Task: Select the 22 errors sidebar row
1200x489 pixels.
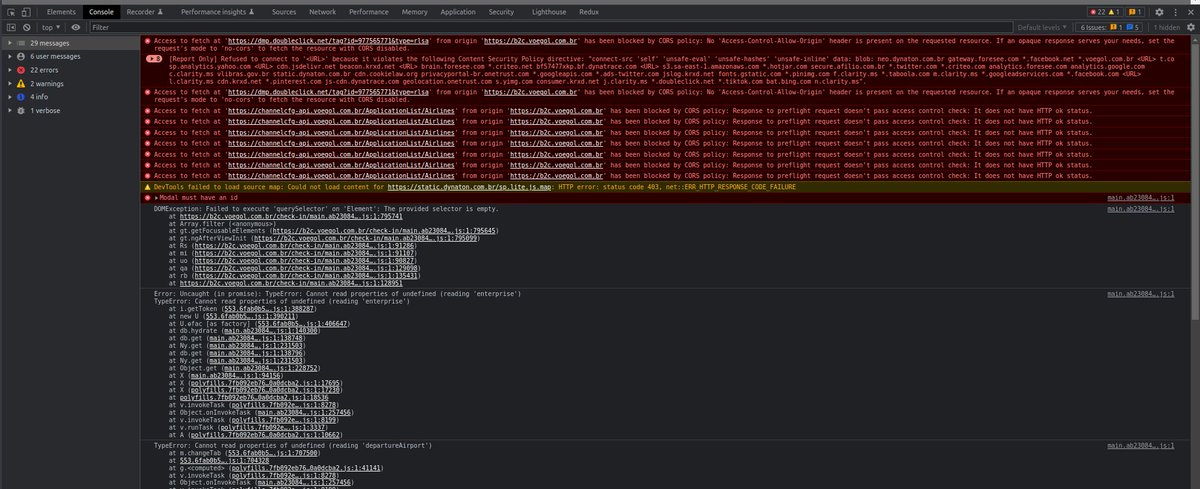Action: click(x=70, y=71)
